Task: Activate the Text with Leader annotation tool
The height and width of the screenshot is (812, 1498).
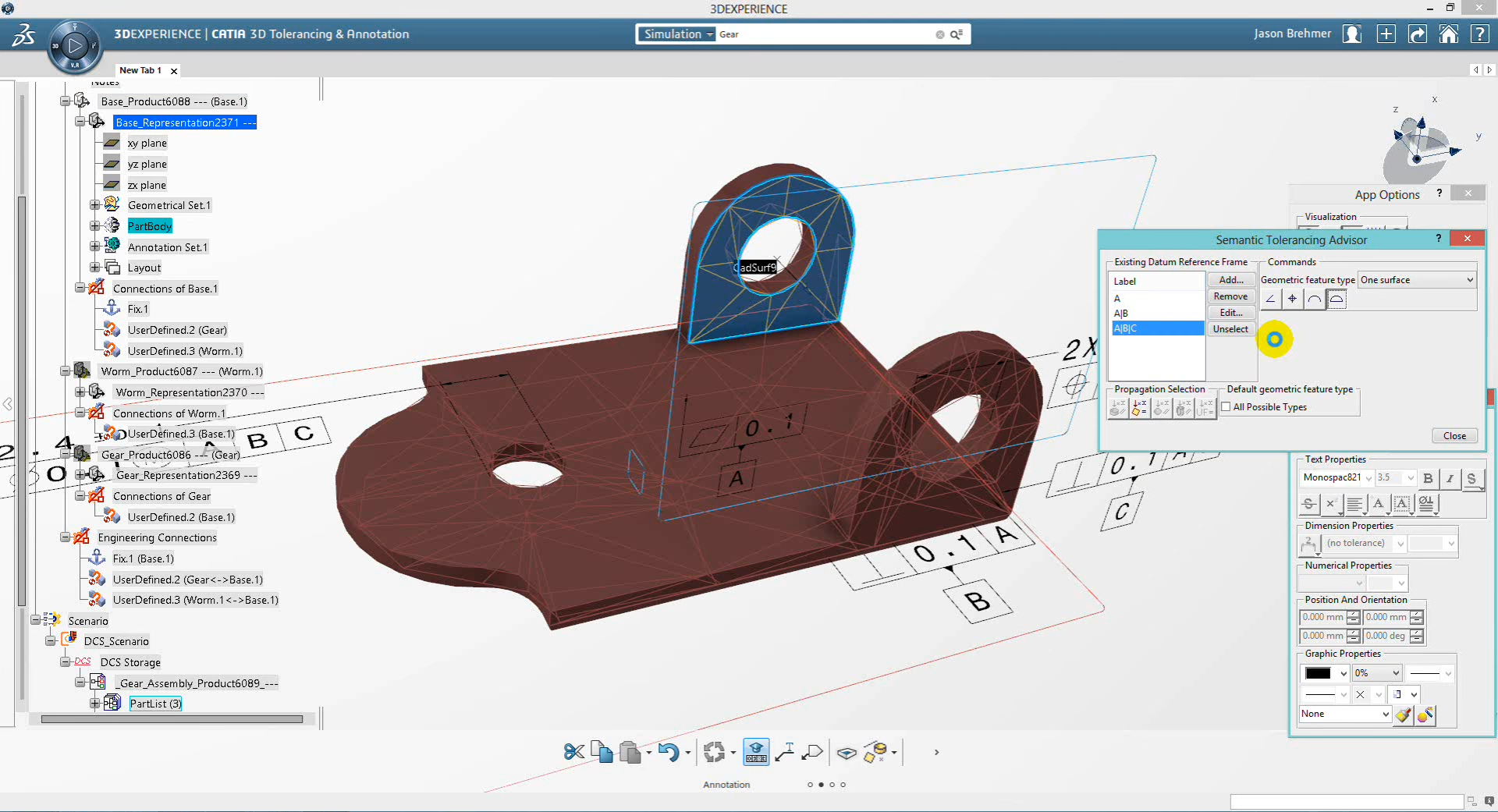Action: (x=785, y=751)
